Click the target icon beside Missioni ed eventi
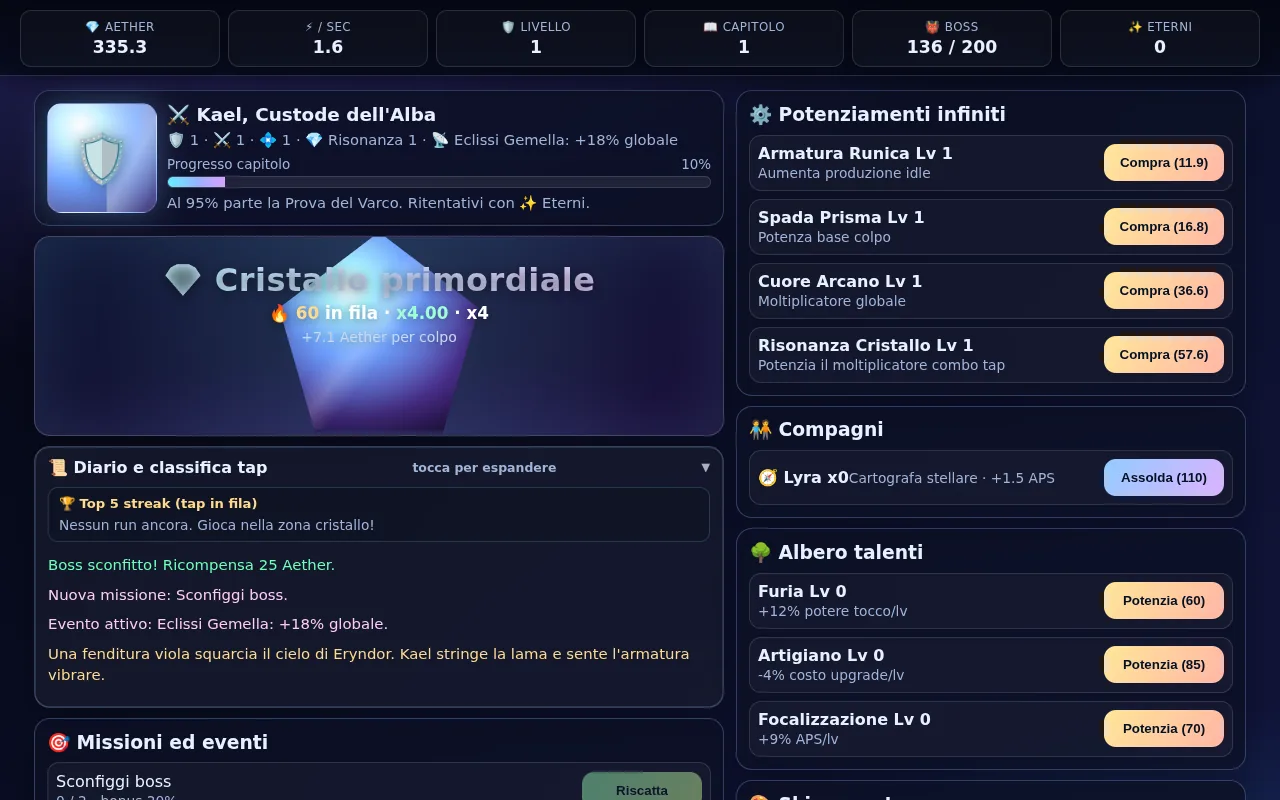1280x800 pixels. click(x=59, y=742)
